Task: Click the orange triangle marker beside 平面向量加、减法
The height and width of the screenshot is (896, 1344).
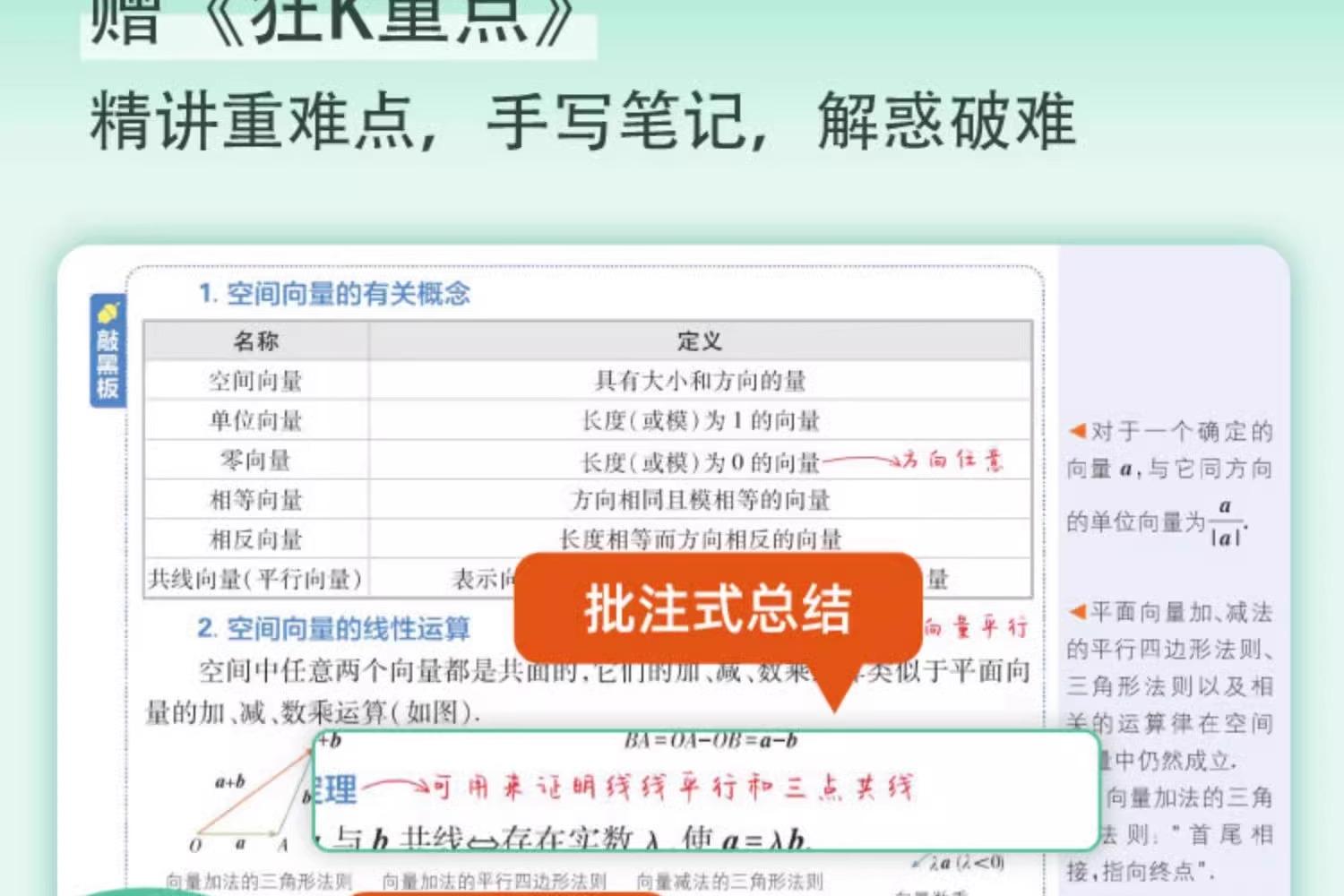Action: click(x=1077, y=612)
